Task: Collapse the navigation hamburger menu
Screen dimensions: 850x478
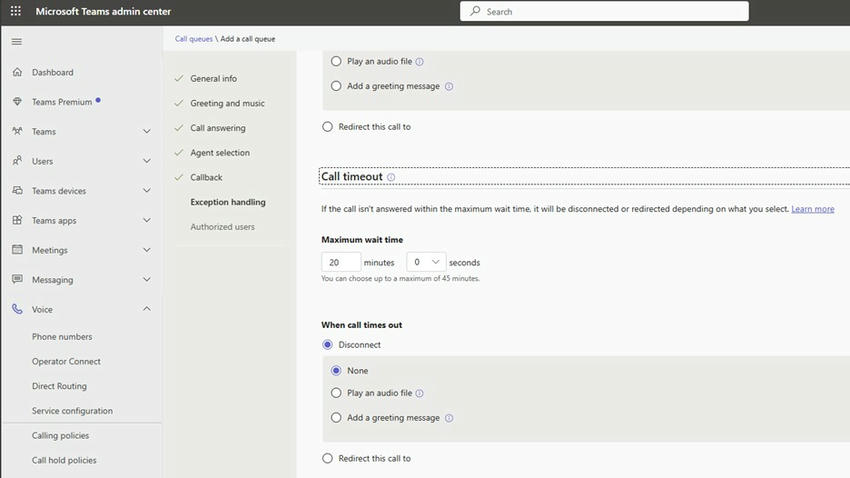Action: coord(16,42)
